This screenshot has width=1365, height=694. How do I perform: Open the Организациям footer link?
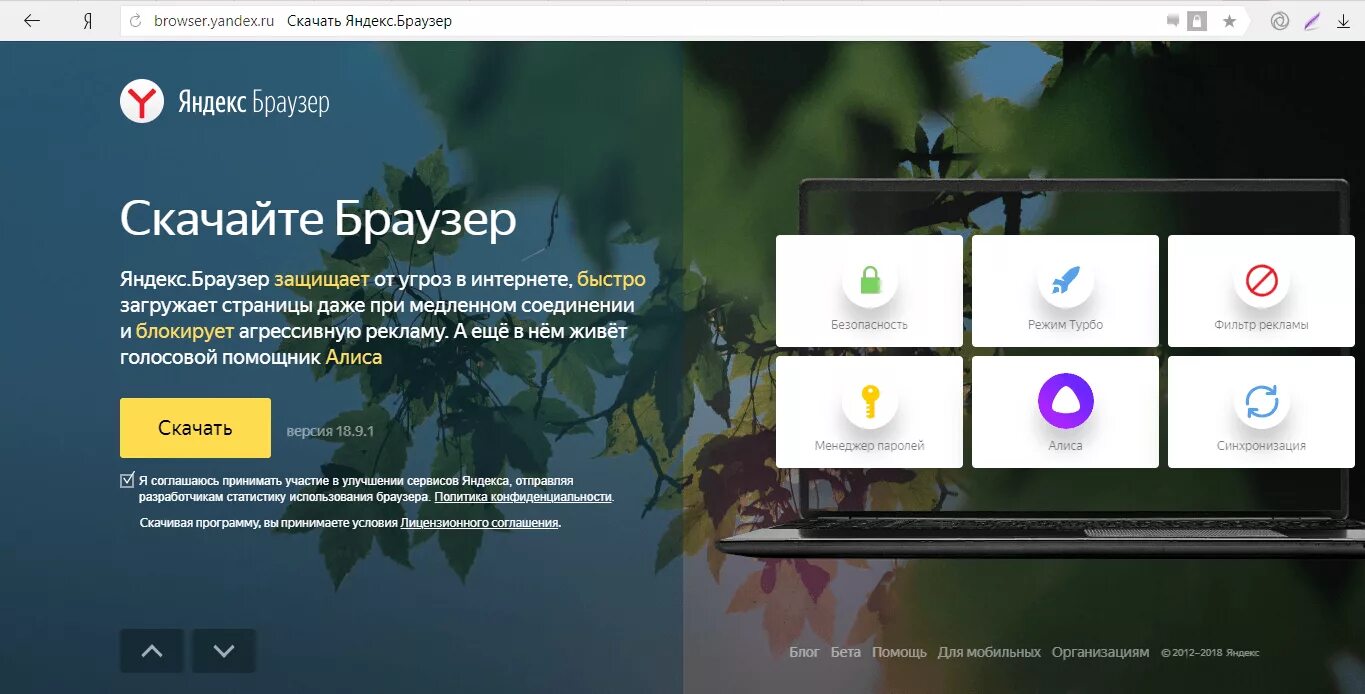coord(1100,652)
